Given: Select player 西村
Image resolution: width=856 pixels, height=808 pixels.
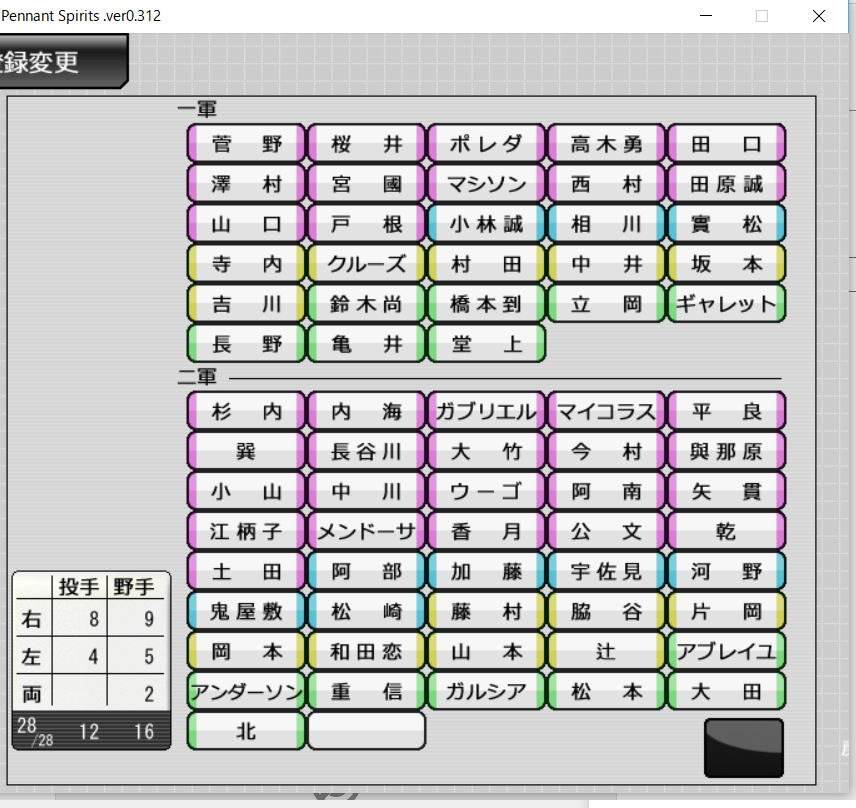Looking at the screenshot, I should [x=607, y=184].
